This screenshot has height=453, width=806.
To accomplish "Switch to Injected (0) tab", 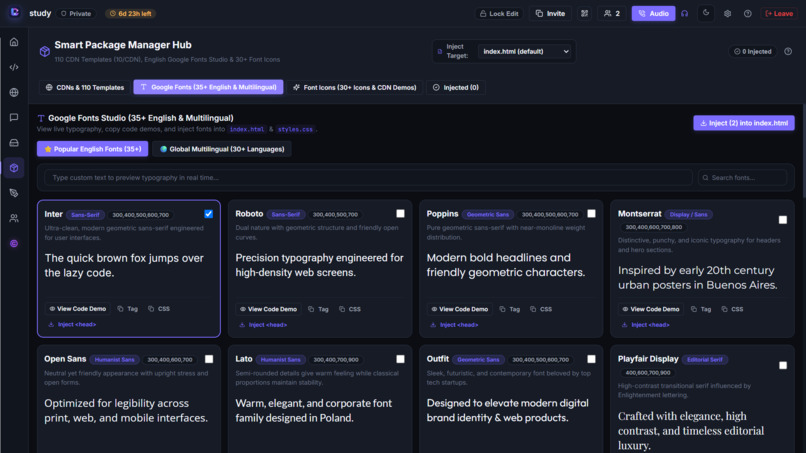I will (x=456, y=87).
